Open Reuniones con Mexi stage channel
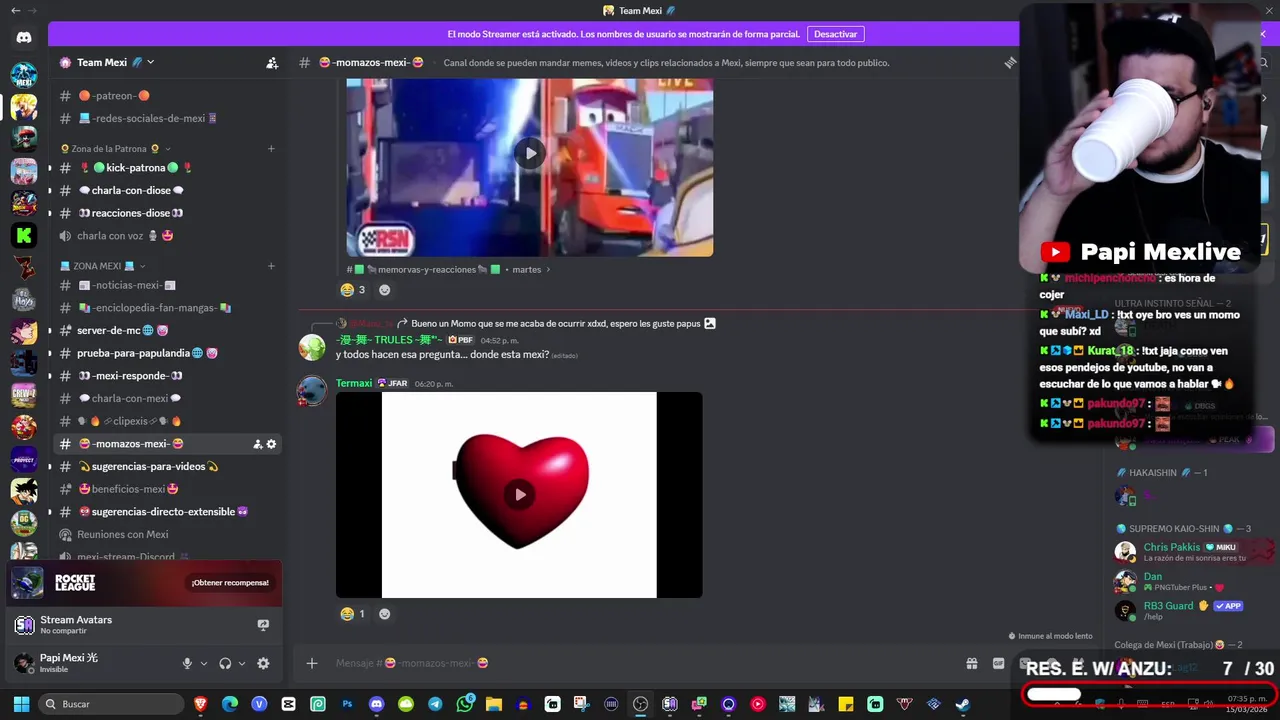Image resolution: width=1280 pixels, height=720 pixels. pyautogui.click(x=167, y=535)
